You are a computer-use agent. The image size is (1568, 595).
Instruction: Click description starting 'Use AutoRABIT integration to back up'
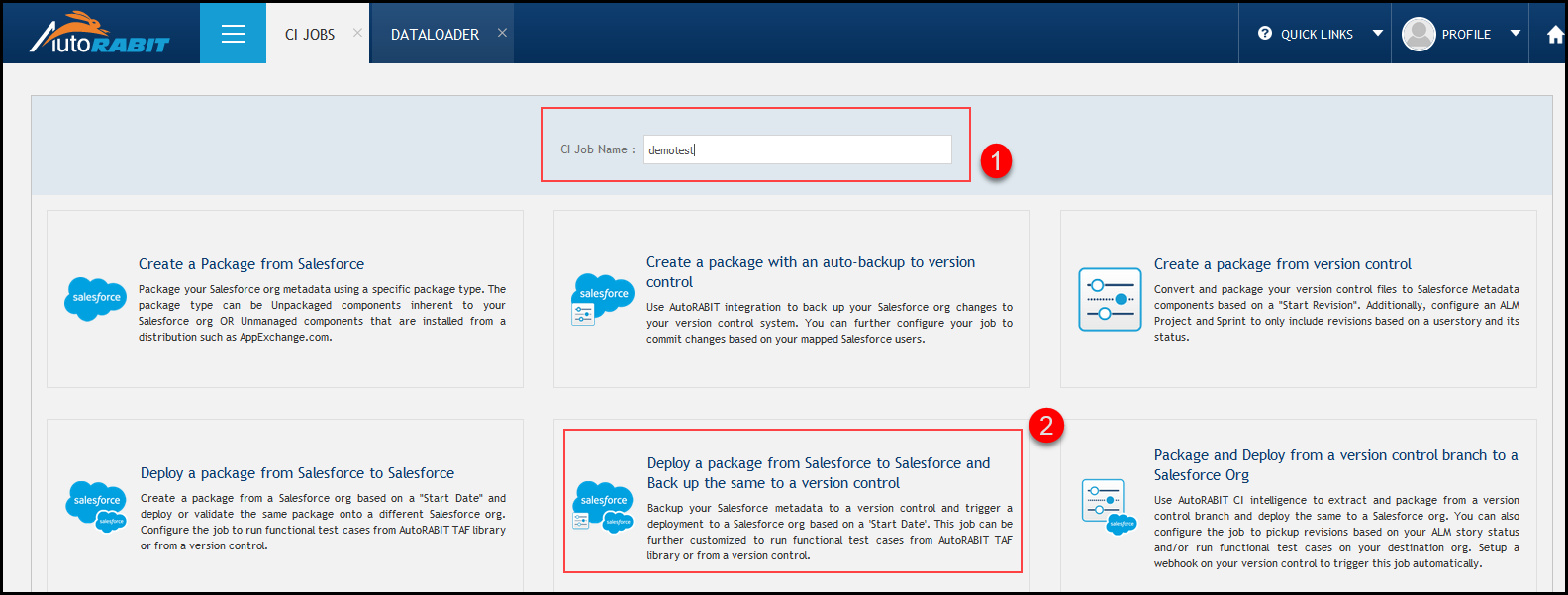click(830, 324)
